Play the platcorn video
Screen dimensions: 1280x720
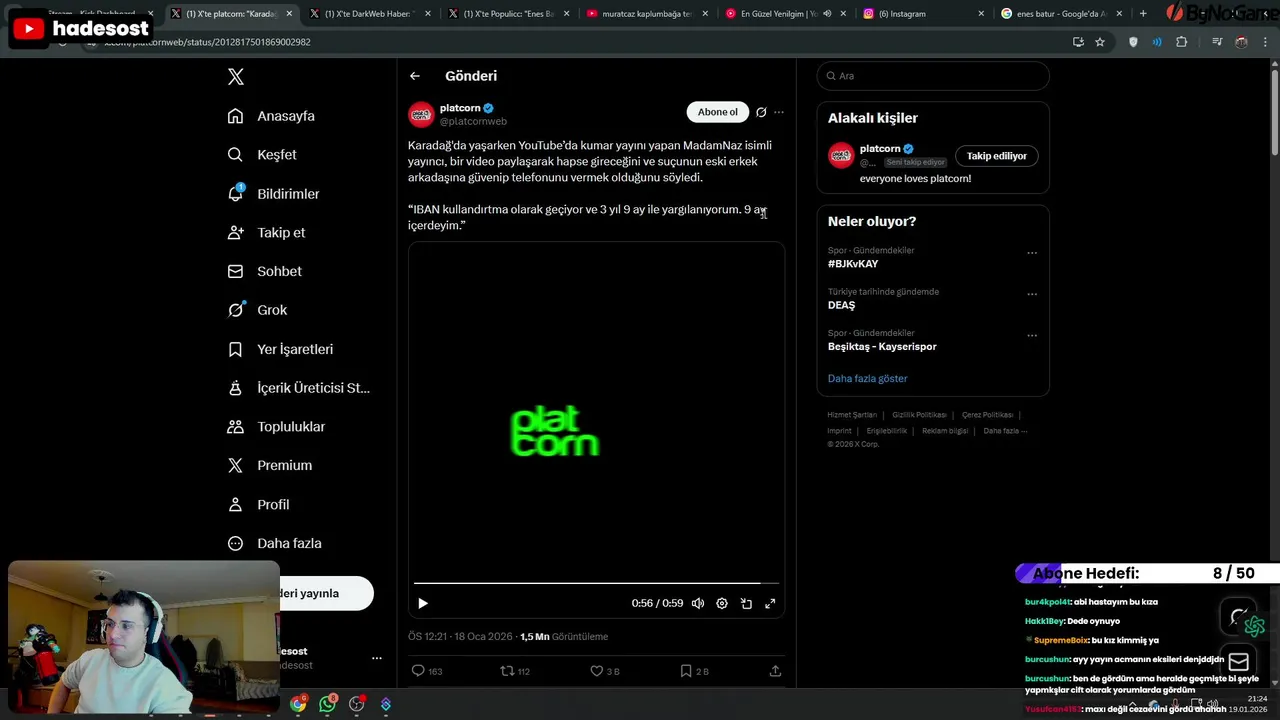point(423,603)
